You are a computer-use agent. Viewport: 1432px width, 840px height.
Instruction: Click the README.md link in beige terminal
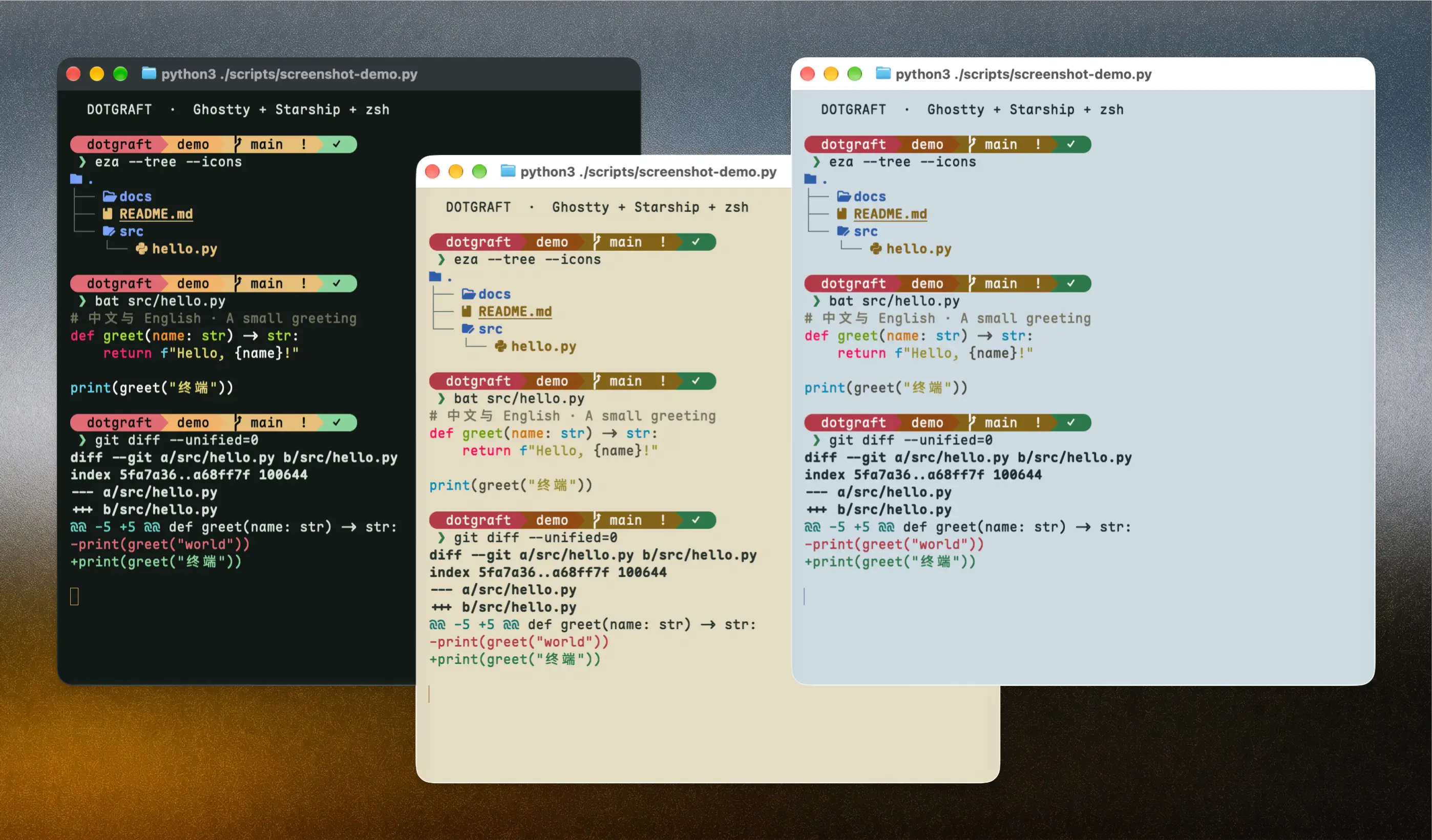pos(515,312)
